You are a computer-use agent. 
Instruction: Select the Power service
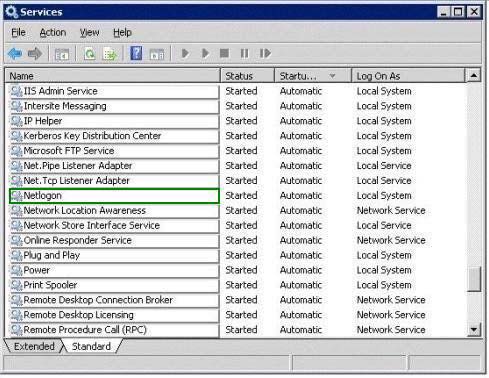click(x=114, y=270)
